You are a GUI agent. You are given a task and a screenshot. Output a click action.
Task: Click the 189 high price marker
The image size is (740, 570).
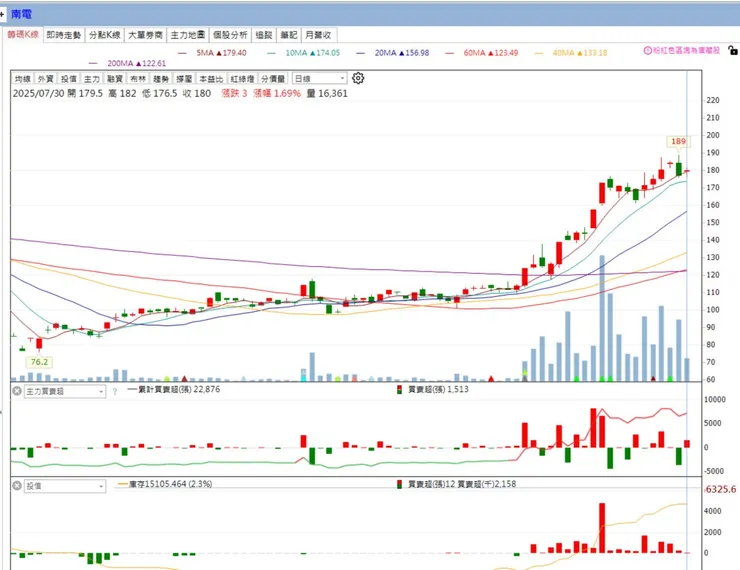678,142
